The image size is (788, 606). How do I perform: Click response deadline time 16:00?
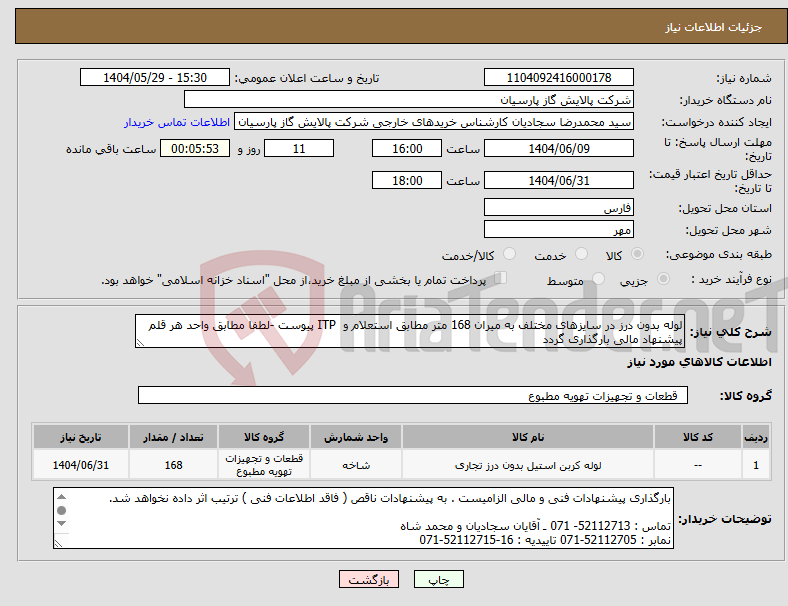pos(407,149)
